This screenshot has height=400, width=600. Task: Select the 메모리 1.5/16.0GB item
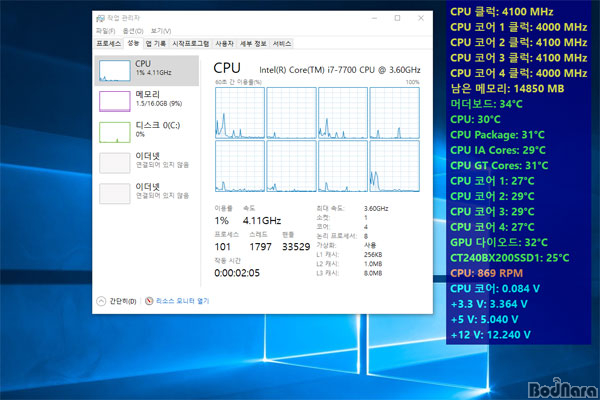[x=147, y=101]
